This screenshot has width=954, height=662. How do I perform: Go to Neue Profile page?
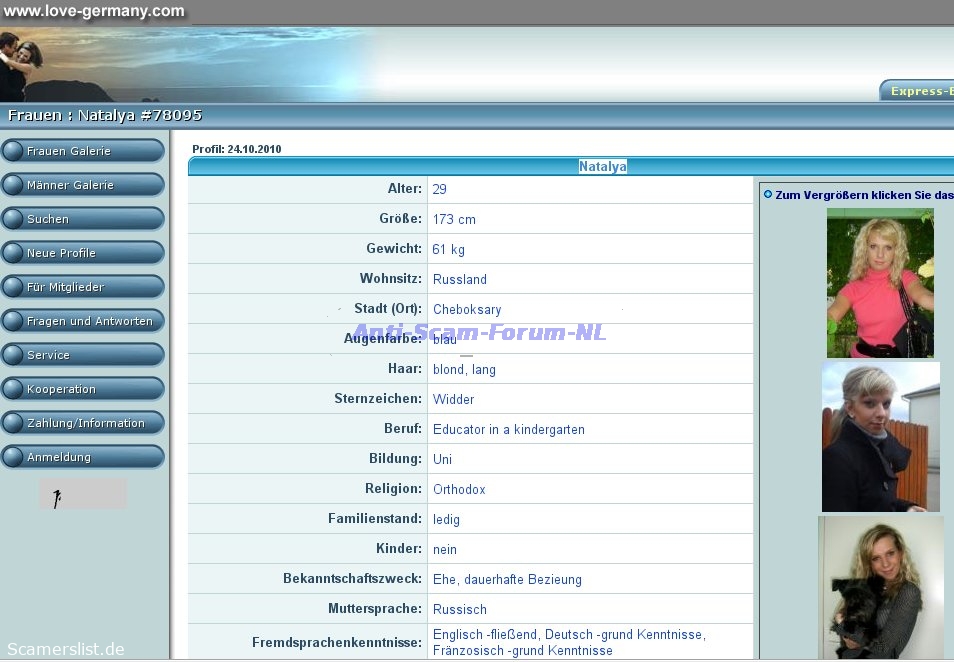82,253
